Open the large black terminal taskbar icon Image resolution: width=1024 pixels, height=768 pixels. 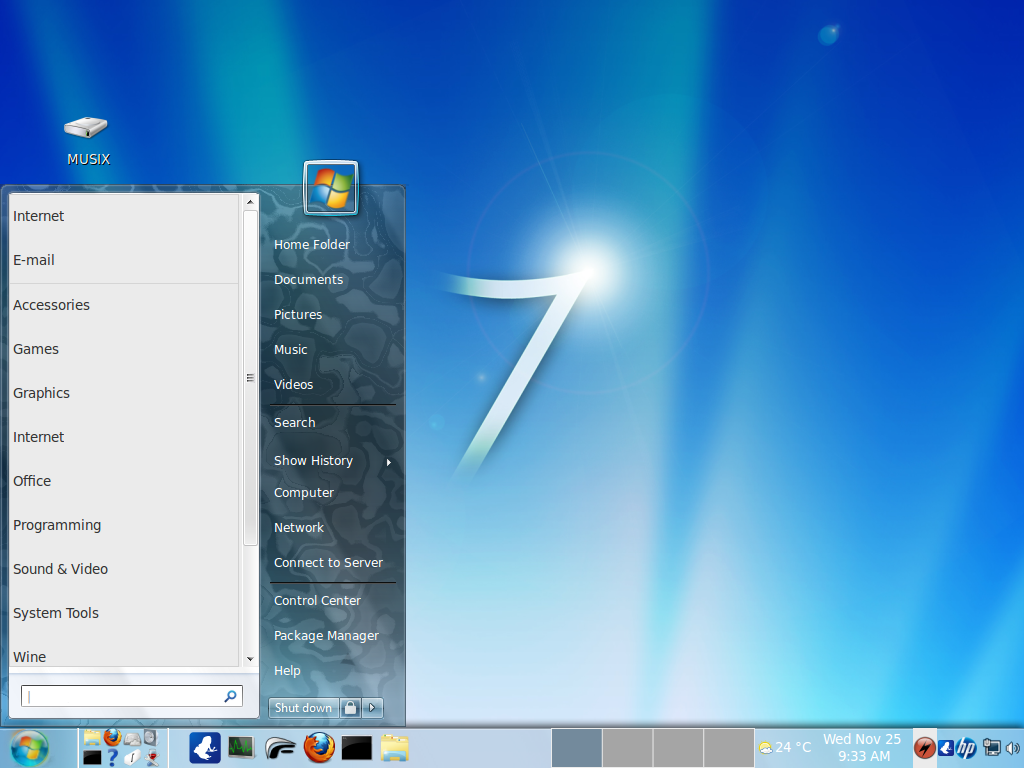click(x=357, y=748)
